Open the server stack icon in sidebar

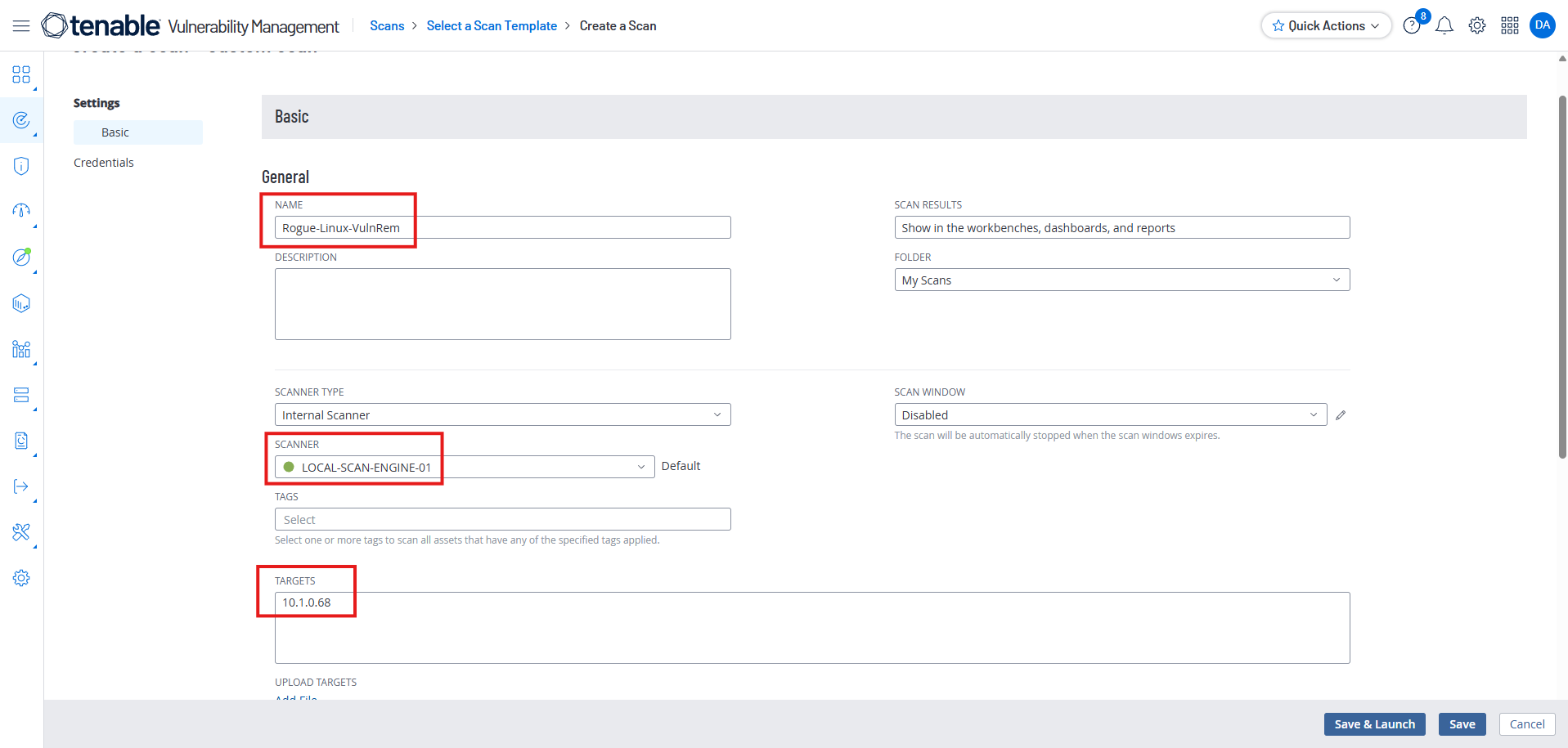(21, 395)
